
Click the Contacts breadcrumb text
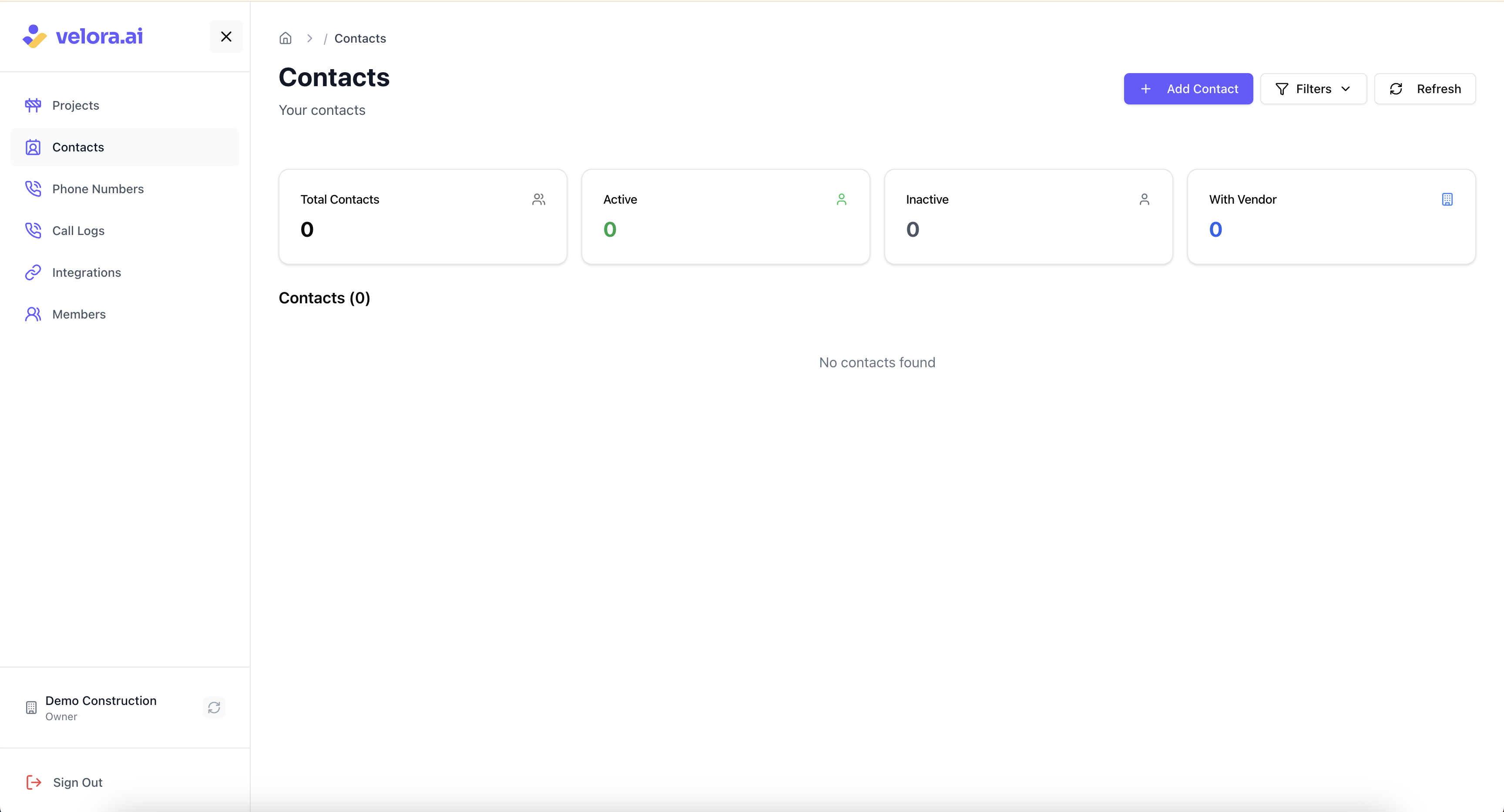(360, 38)
